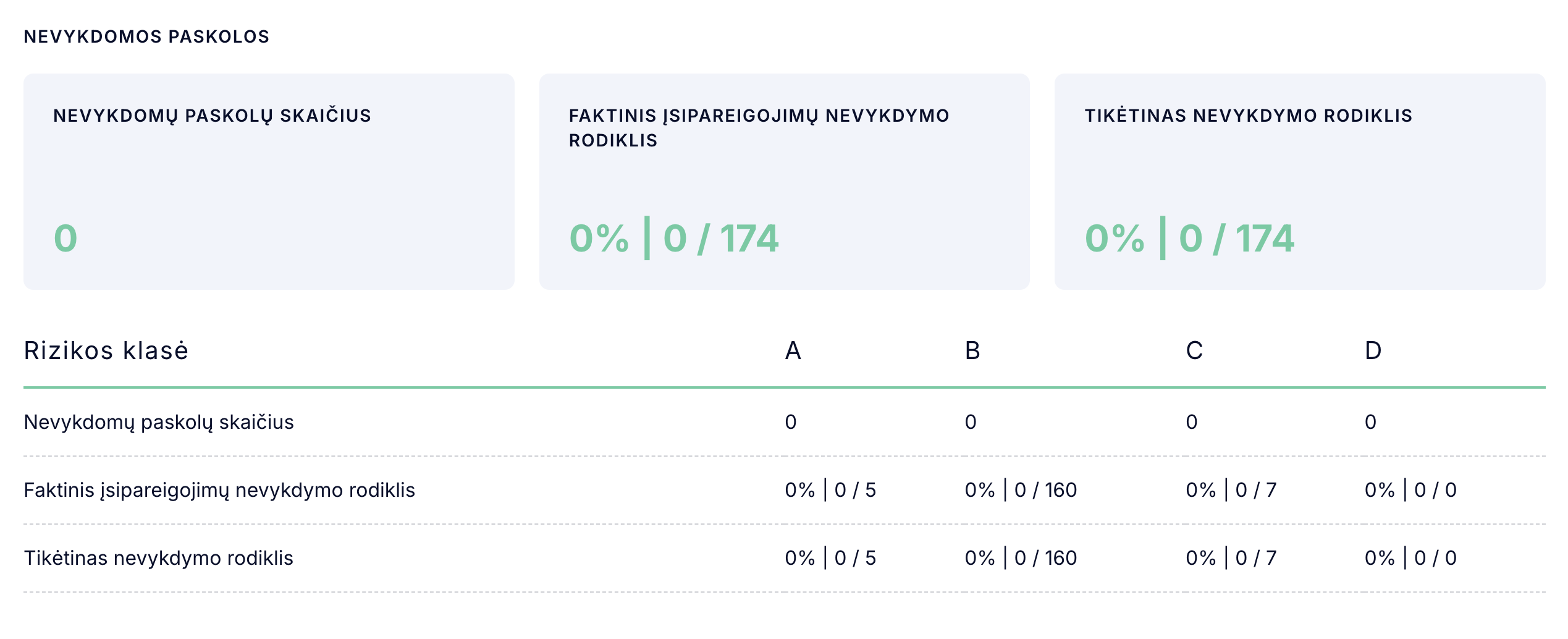Select risk class D column header
Image resolution: width=1568 pixels, height=639 pixels.
coord(1373,351)
